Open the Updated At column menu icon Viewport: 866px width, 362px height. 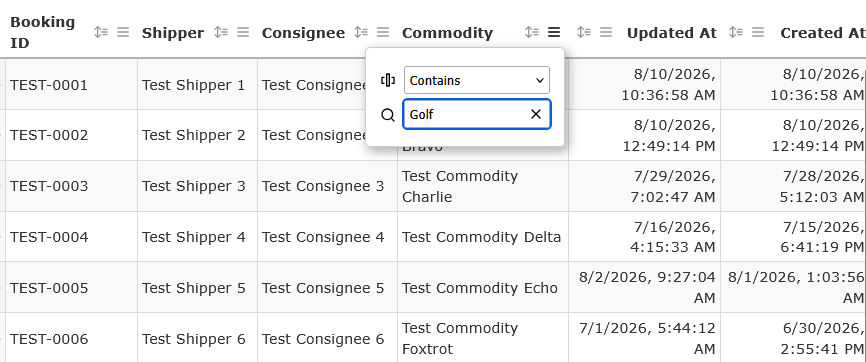(606, 33)
